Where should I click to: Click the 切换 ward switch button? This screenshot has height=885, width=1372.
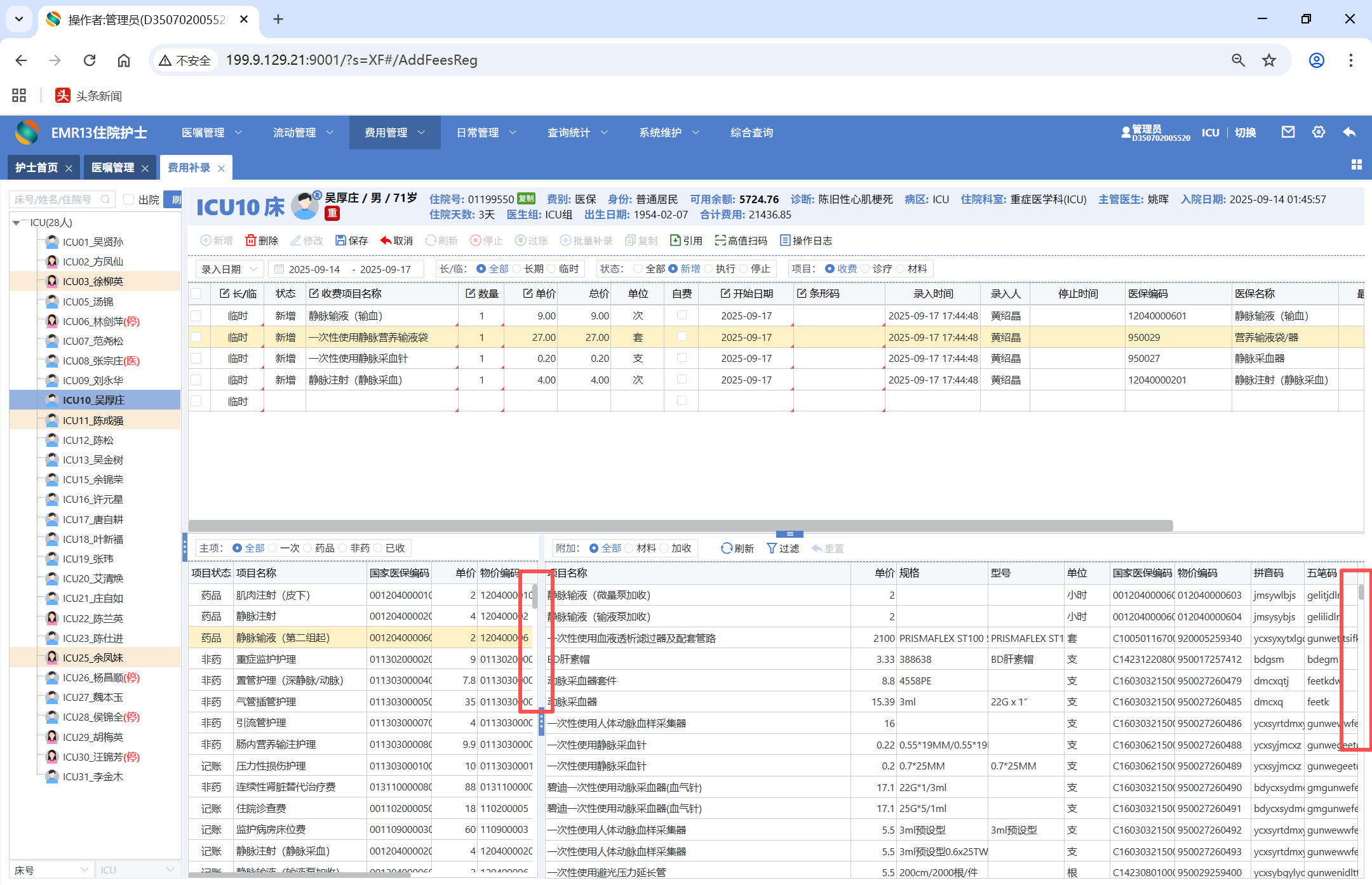[x=1245, y=132]
